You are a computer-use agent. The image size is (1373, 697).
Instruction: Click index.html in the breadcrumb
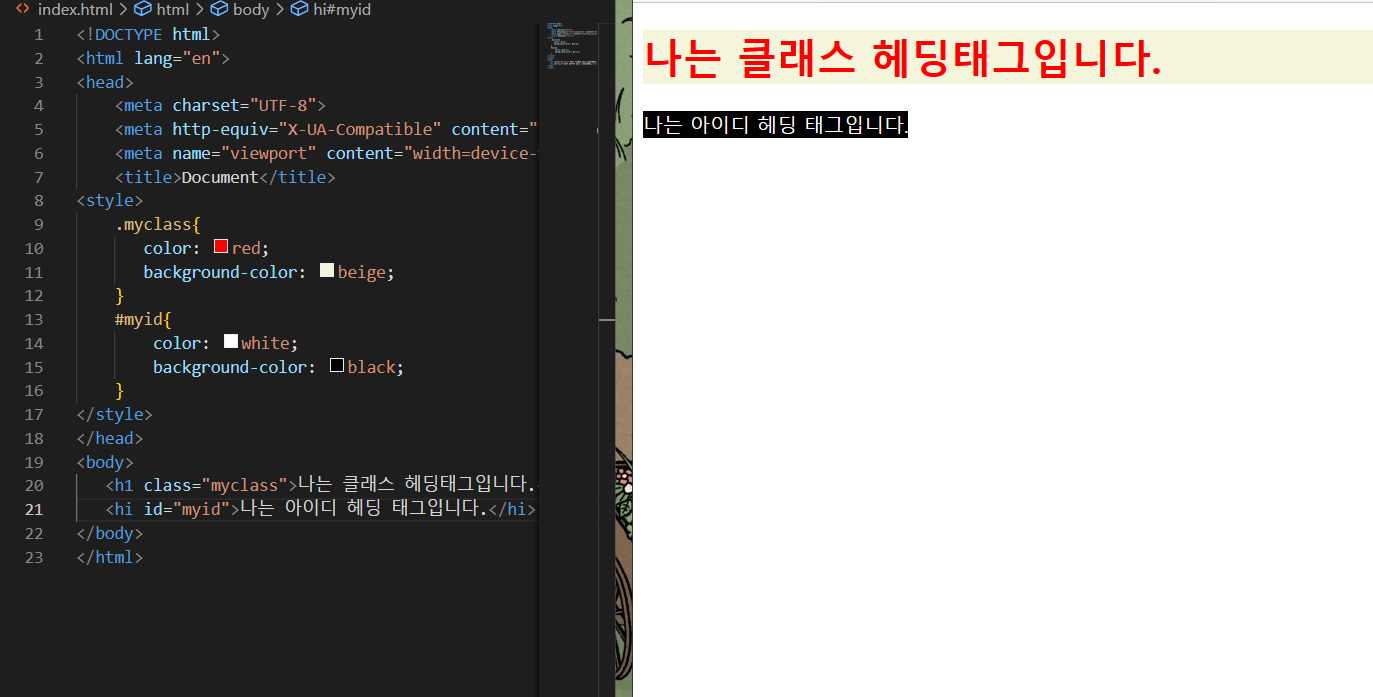[x=76, y=10]
